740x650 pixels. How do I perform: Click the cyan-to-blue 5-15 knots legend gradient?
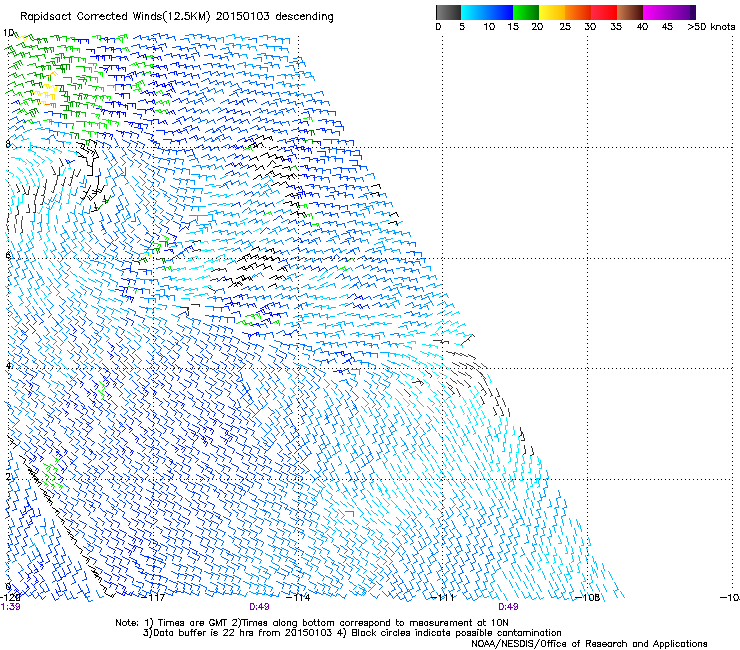(487, 12)
